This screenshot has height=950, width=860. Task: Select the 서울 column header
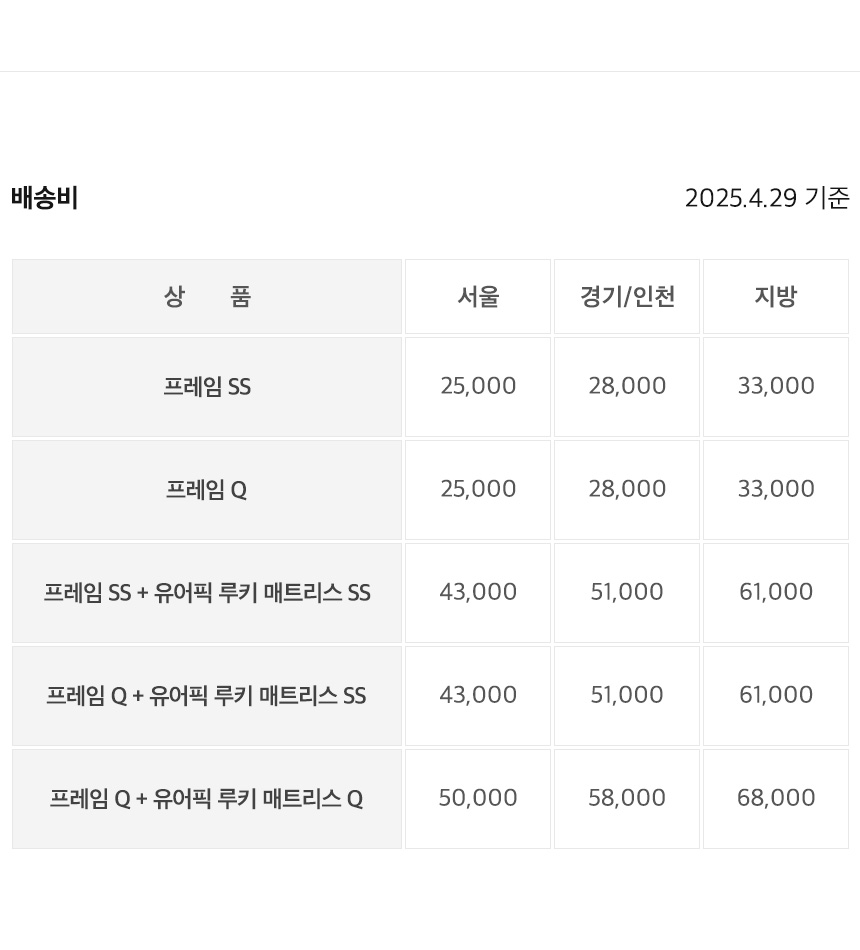click(478, 297)
